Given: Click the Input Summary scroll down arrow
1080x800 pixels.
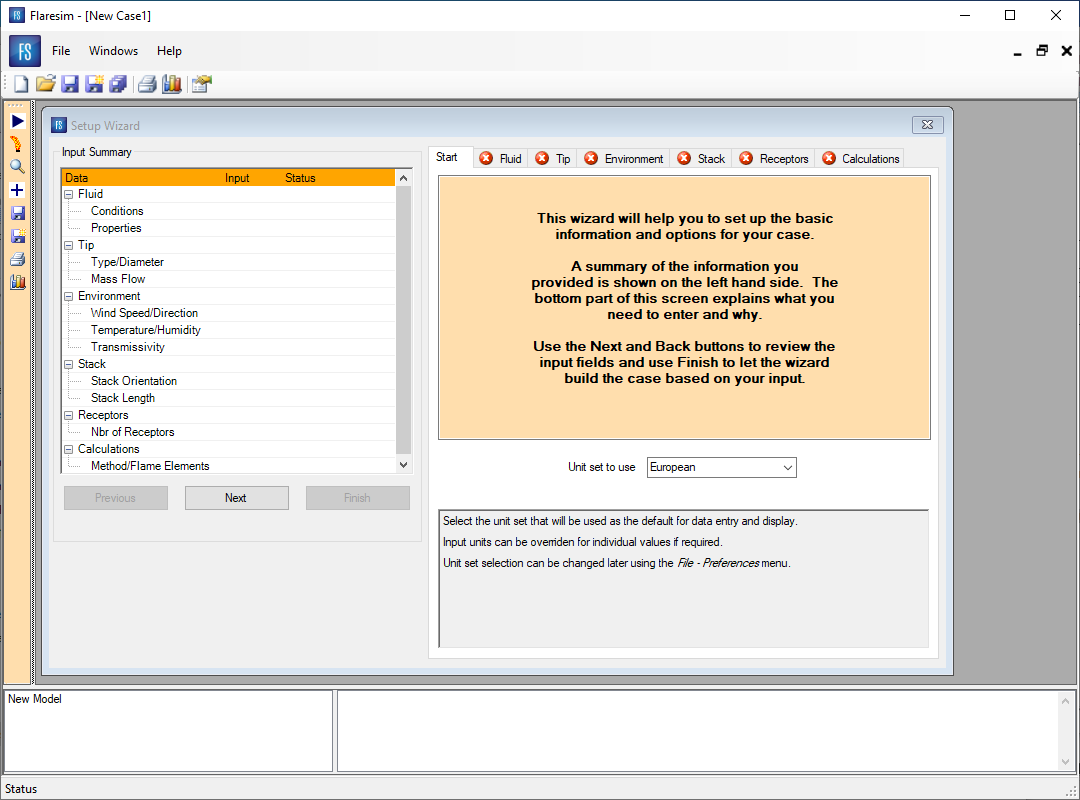Looking at the screenshot, I should [404, 465].
